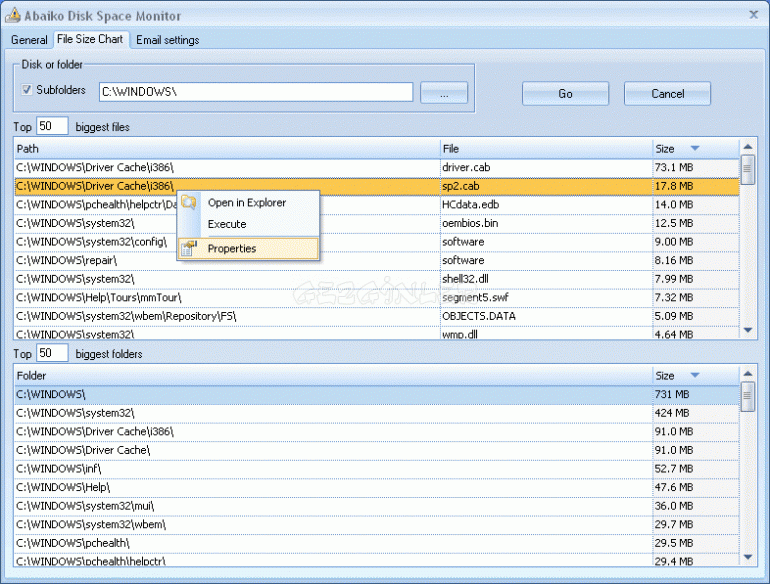Select the C:\WINDOWS\inf\ folder row
Screen dimensions: 770x584
point(377,469)
